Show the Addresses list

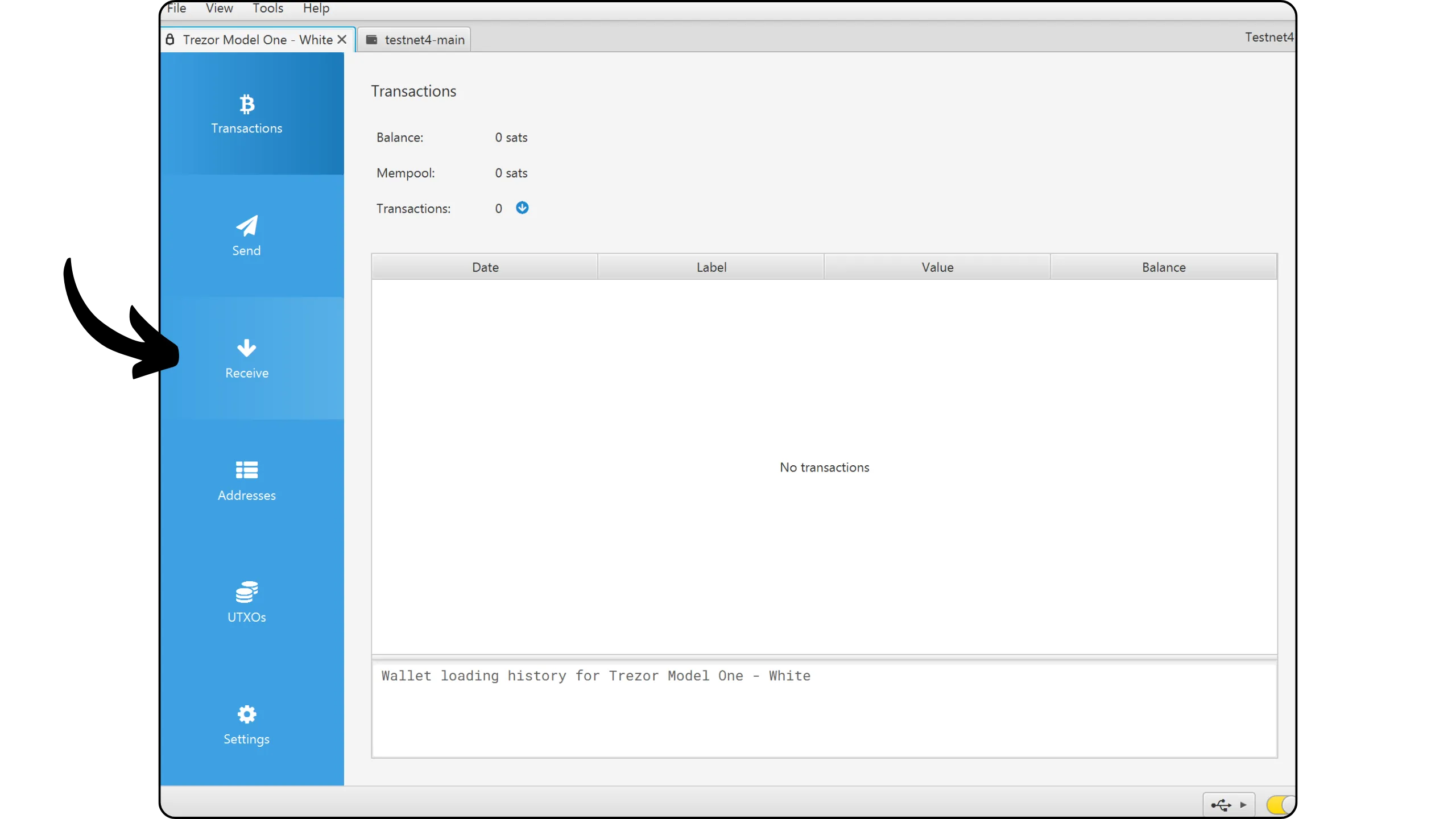tap(246, 481)
